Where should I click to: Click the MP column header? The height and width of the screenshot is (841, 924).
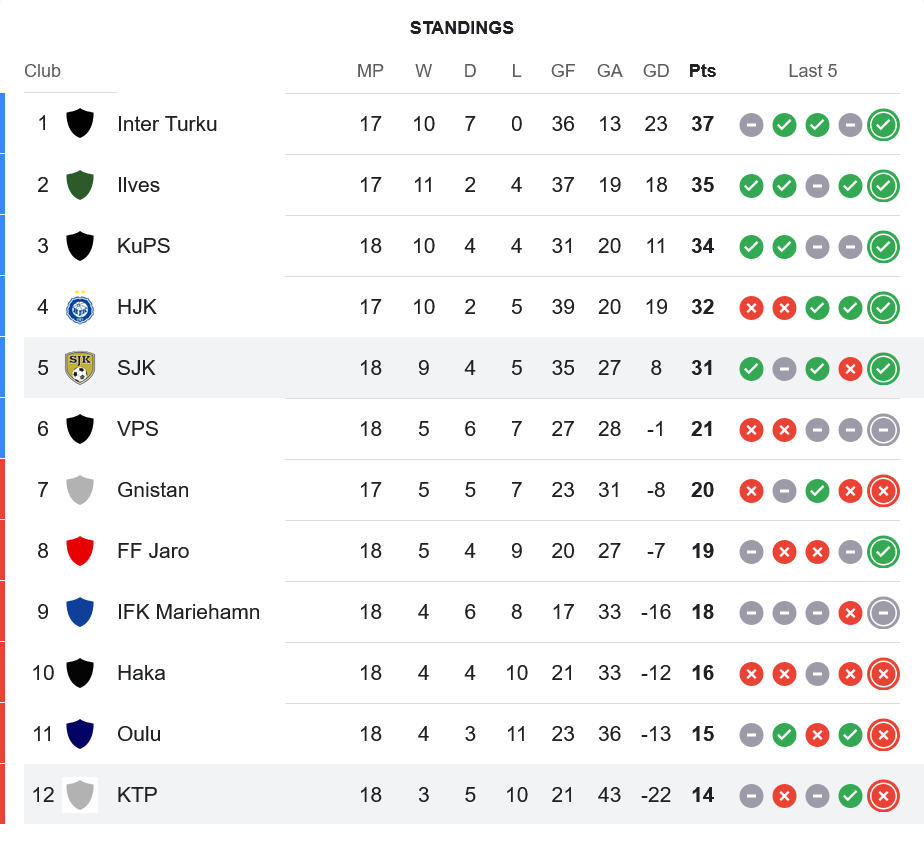[x=370, y=71]
